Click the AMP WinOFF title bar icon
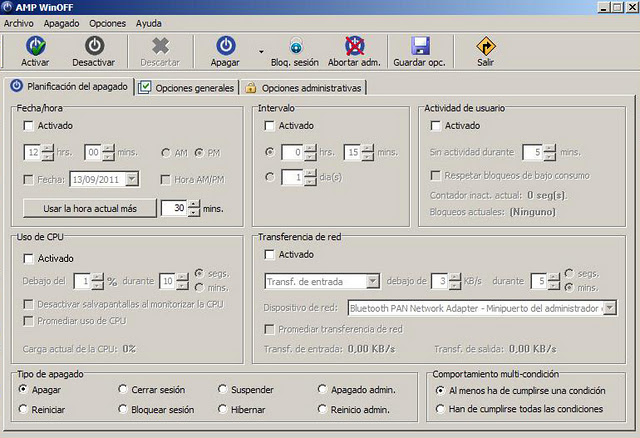Screen dimensions: 640x438 (10, 7)
